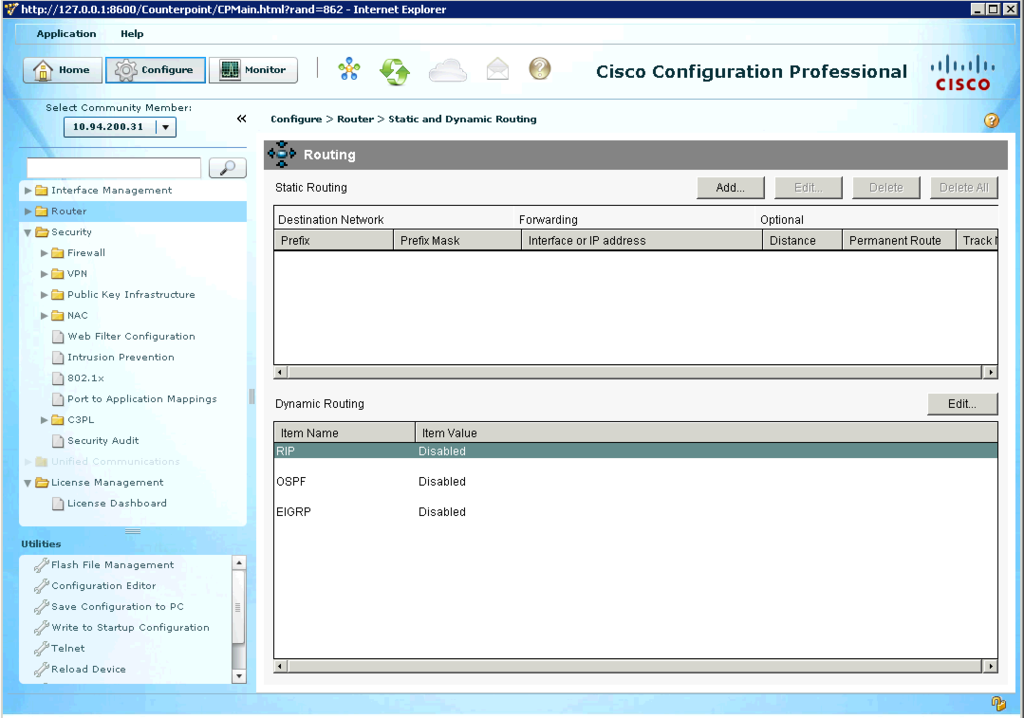Open the envelope feedback icon

click(498, 69)
